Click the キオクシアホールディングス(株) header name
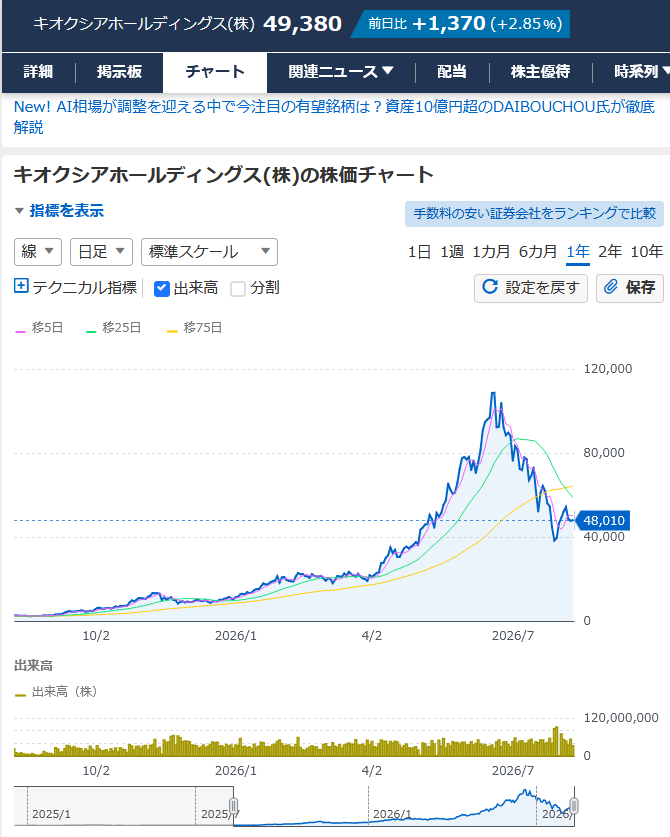This screenshot has height=837, width=670. tap(144, 24)
